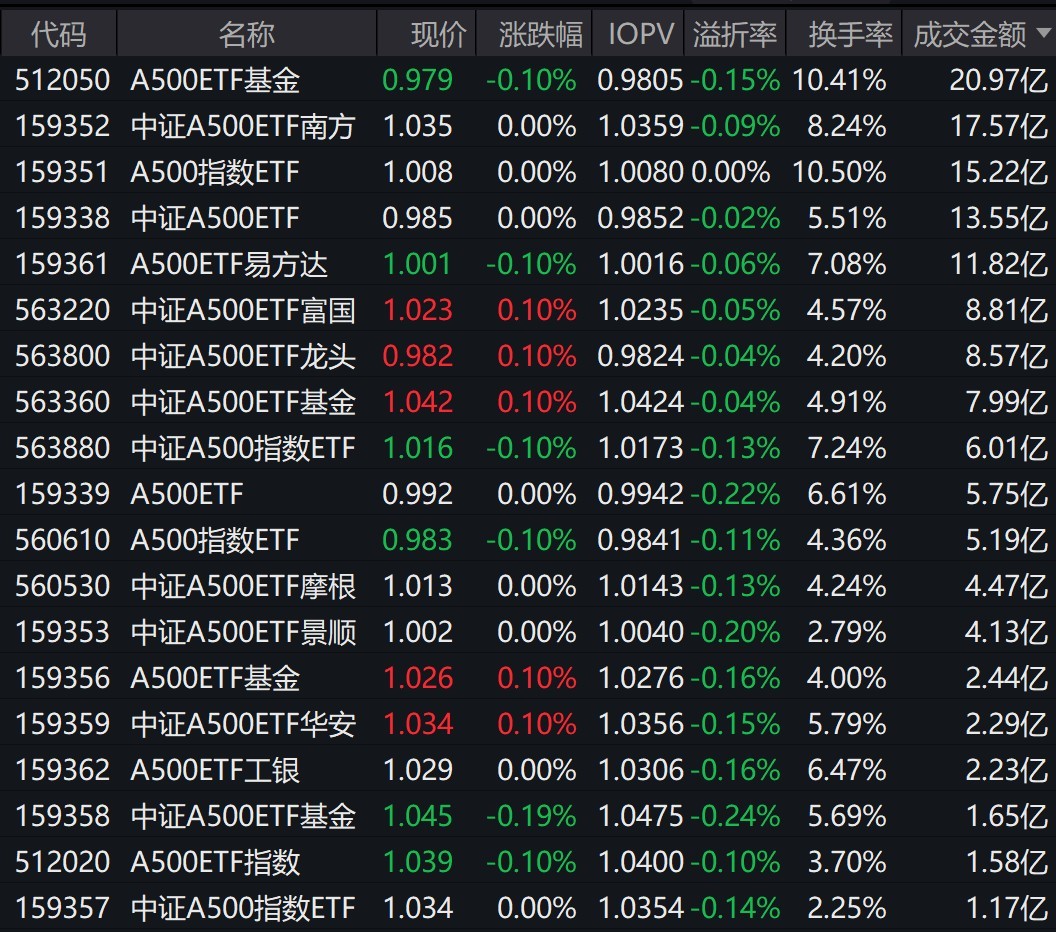
Task: Sort by the IOPV column header
Action: [x=640, y=34]
